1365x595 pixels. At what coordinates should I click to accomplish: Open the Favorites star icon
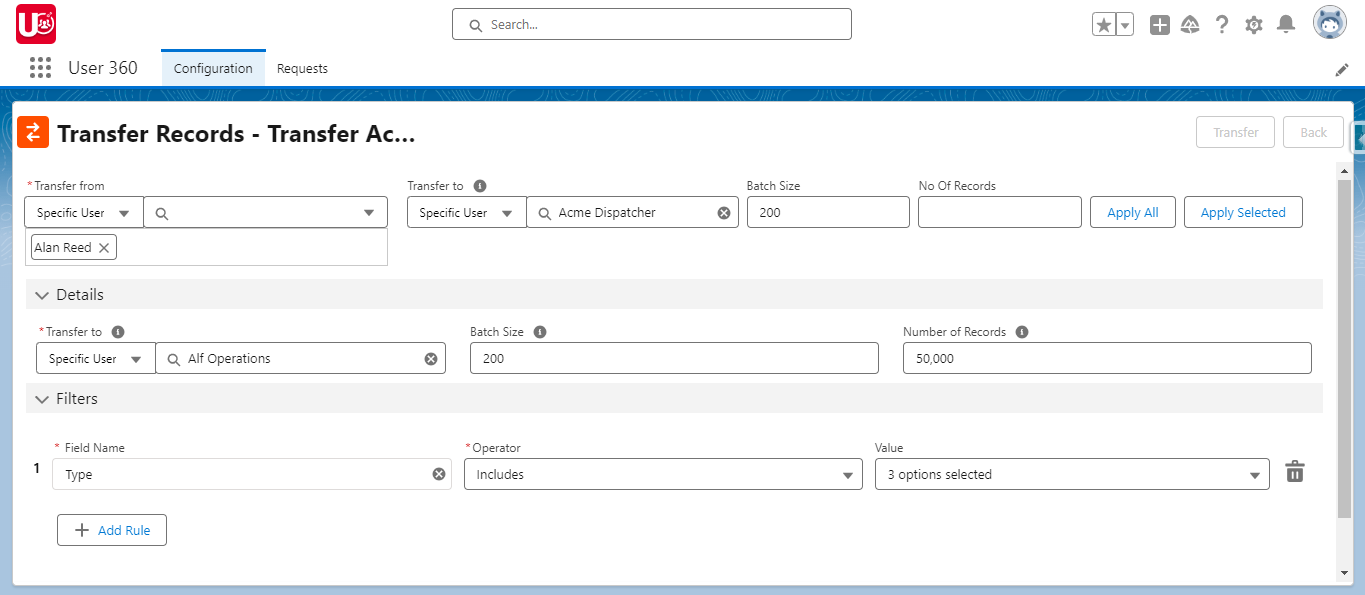click(x=1104, y=25)
